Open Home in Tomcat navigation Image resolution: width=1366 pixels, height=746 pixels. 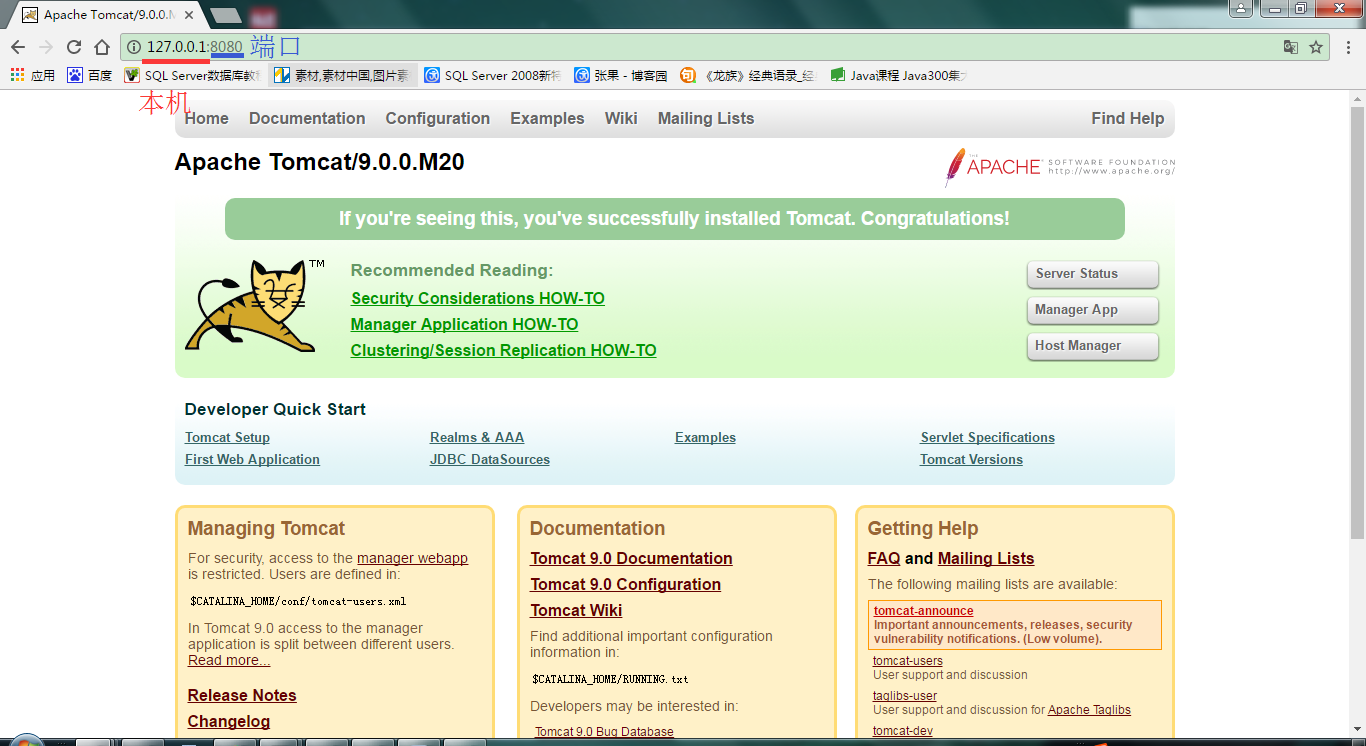[x=207, y=118]
